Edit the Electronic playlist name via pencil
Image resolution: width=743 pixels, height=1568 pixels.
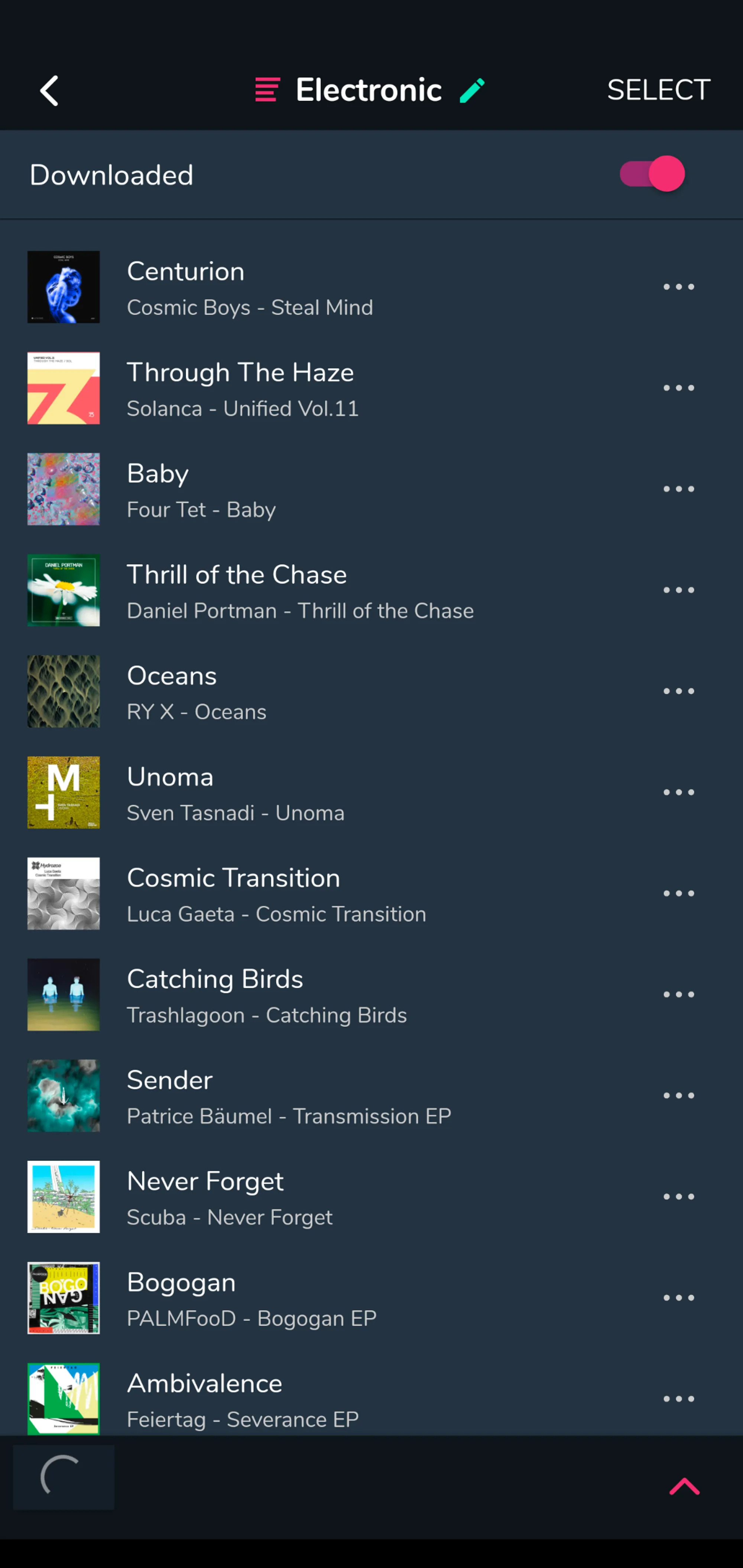pyautogui.click(x=472, y=90)
